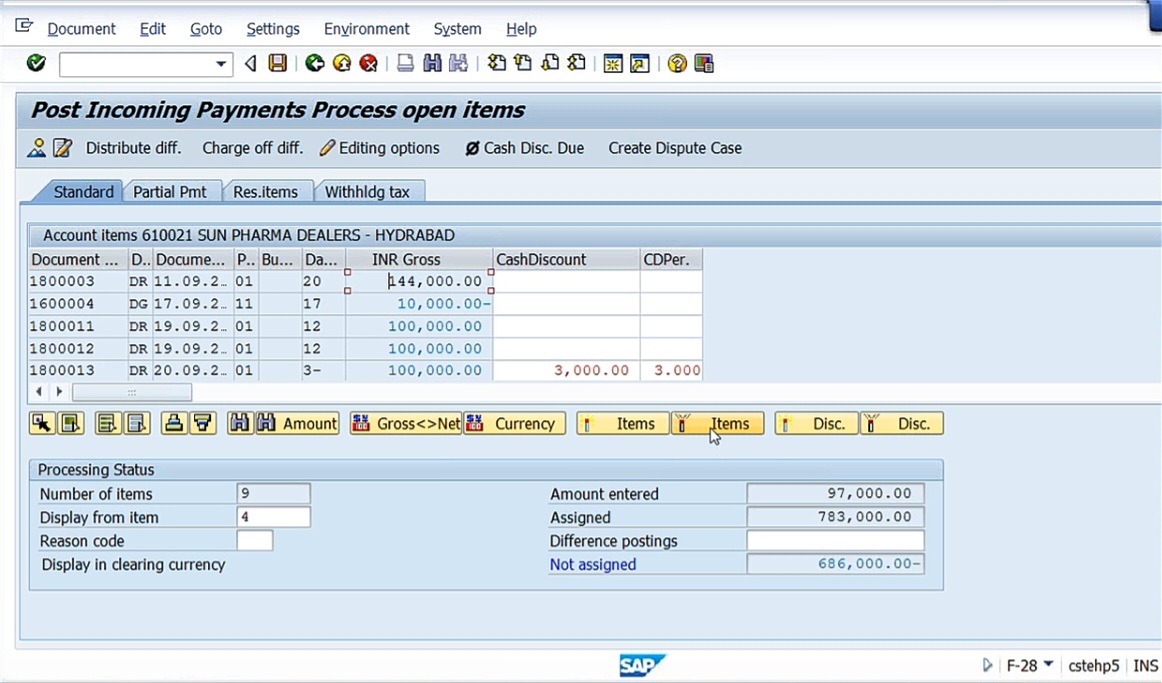
Task: Click the Find binoculars icon below table
Action: pyautogui.click(x=239, y=424)
